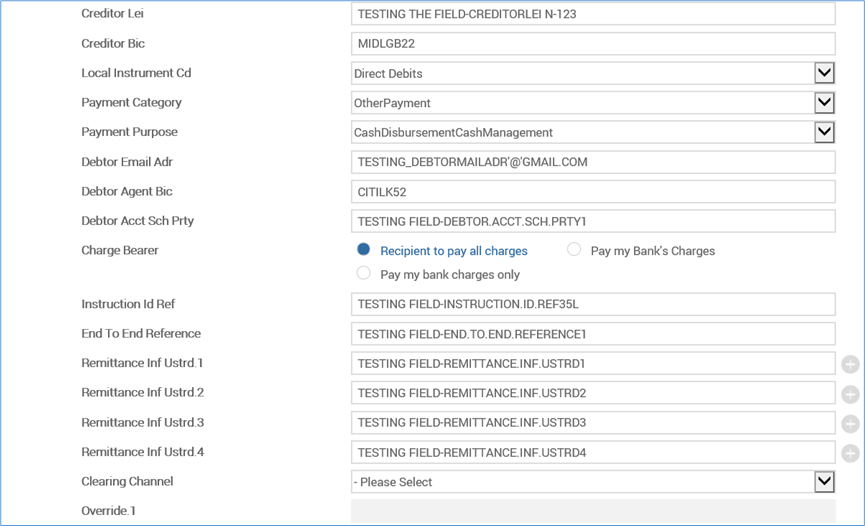This screenshot has width=865, height=526.
Task: Choose 'Pay my Bank's Charges' radio option
Action: point(574,250)
